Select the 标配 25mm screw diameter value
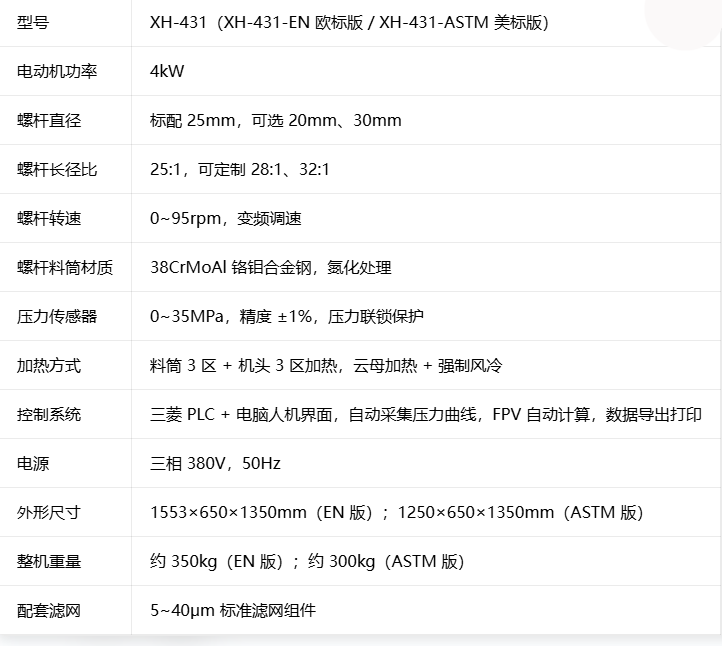 coord(275,121)
